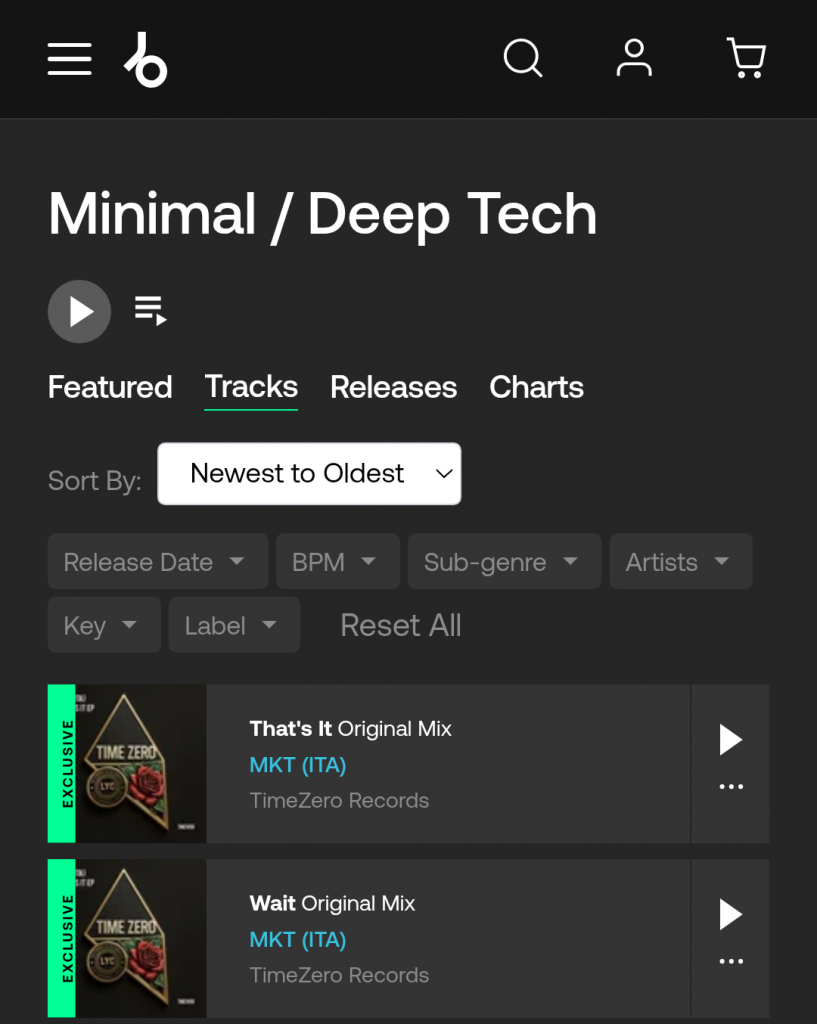
Task: Play all Minimal / Deep Tech tracks
Action: (79, 312)
